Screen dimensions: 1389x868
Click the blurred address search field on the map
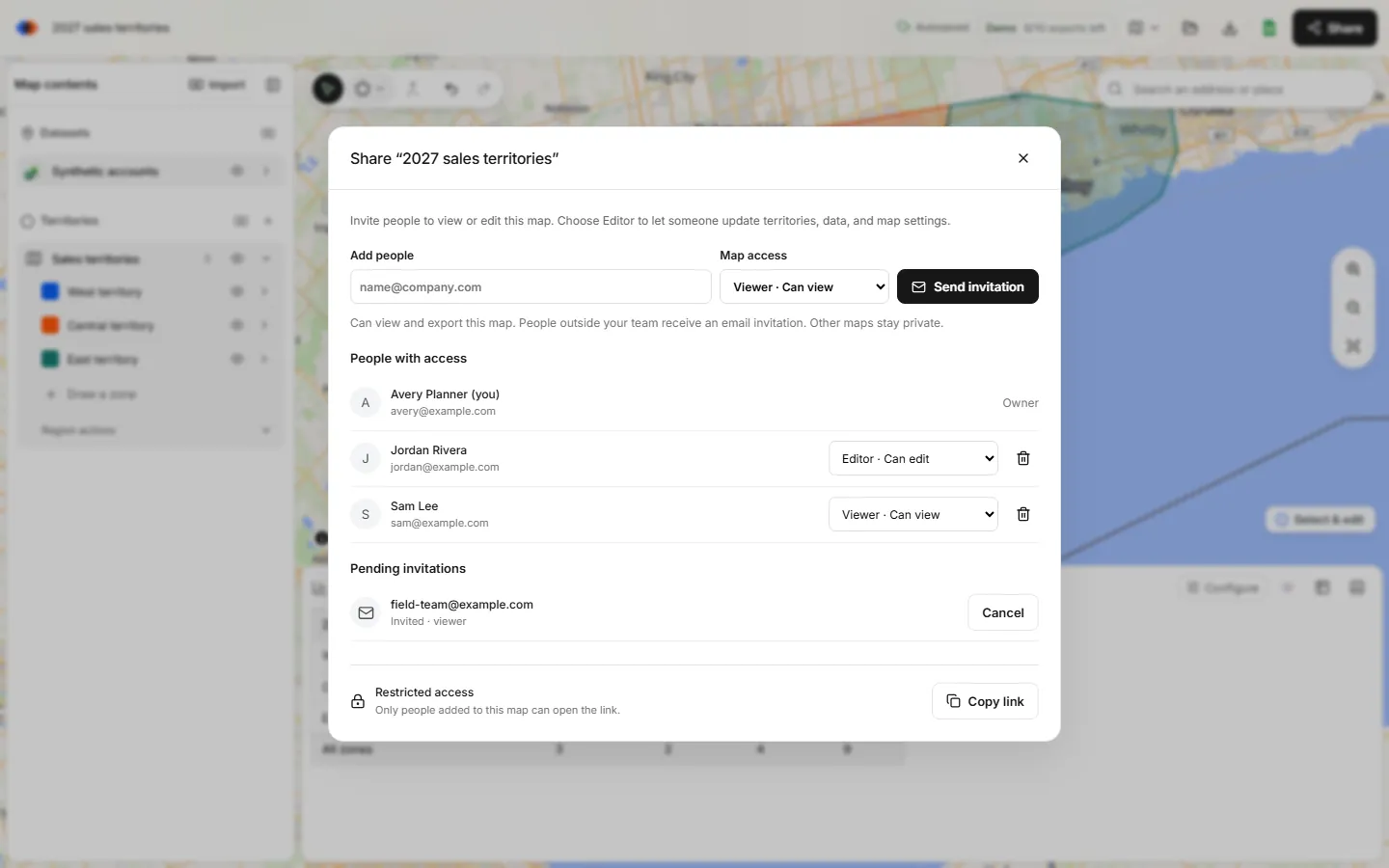click(1236, 90)
